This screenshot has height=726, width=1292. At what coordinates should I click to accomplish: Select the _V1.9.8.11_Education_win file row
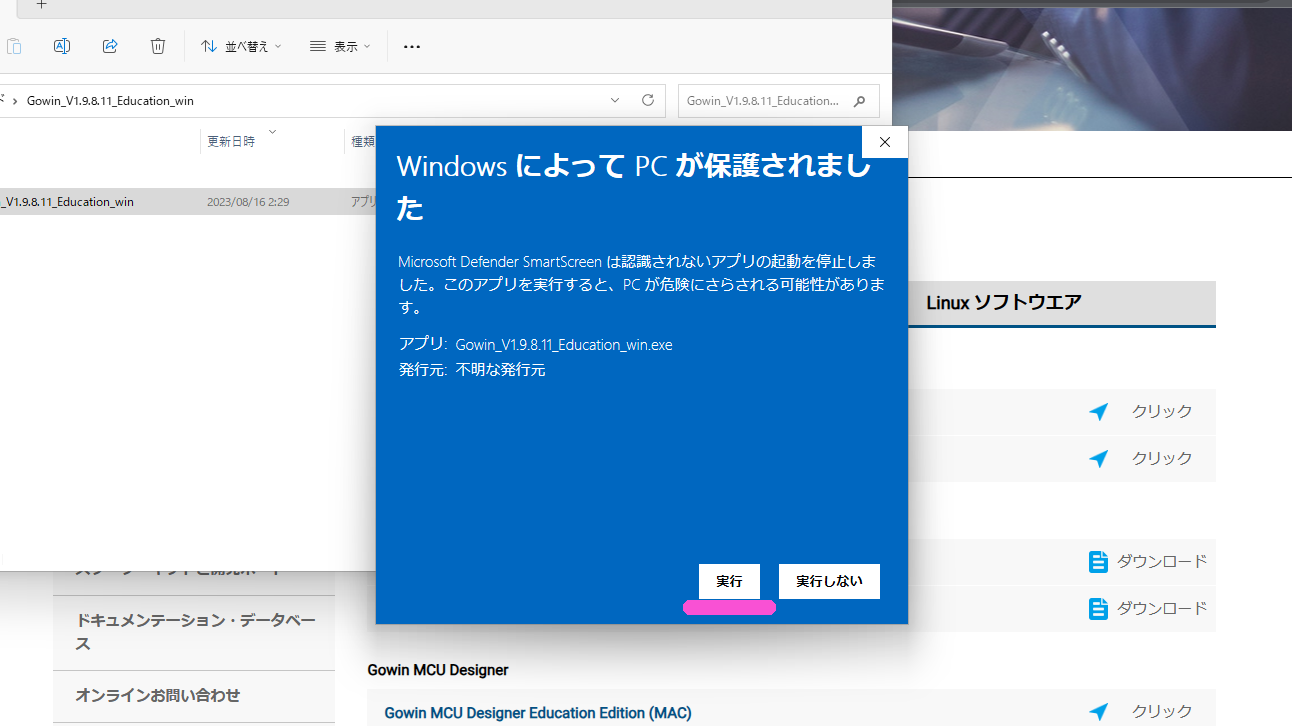(x=188, y=201)
